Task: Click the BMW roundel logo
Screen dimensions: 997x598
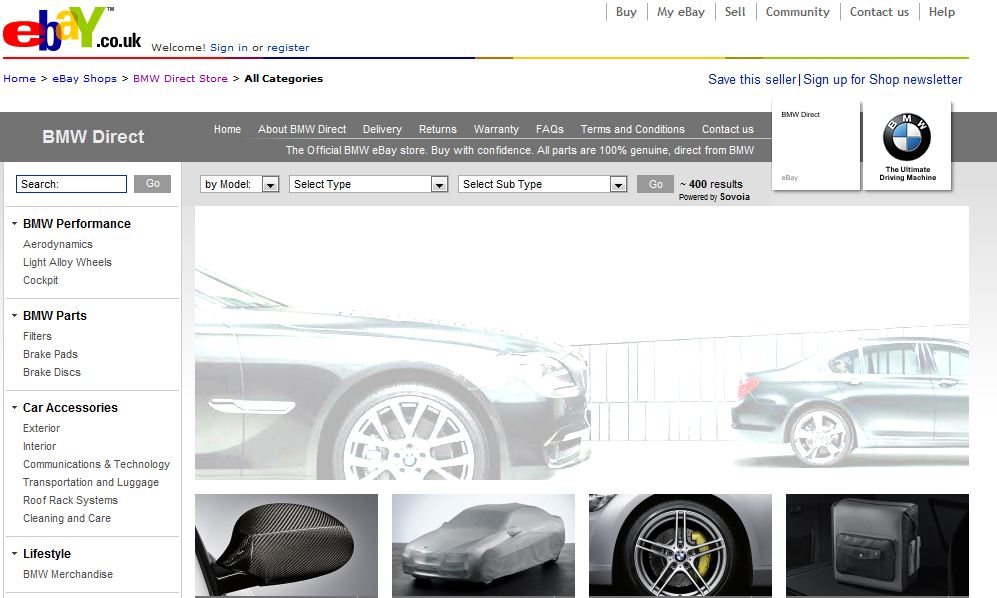Action: 907,137
